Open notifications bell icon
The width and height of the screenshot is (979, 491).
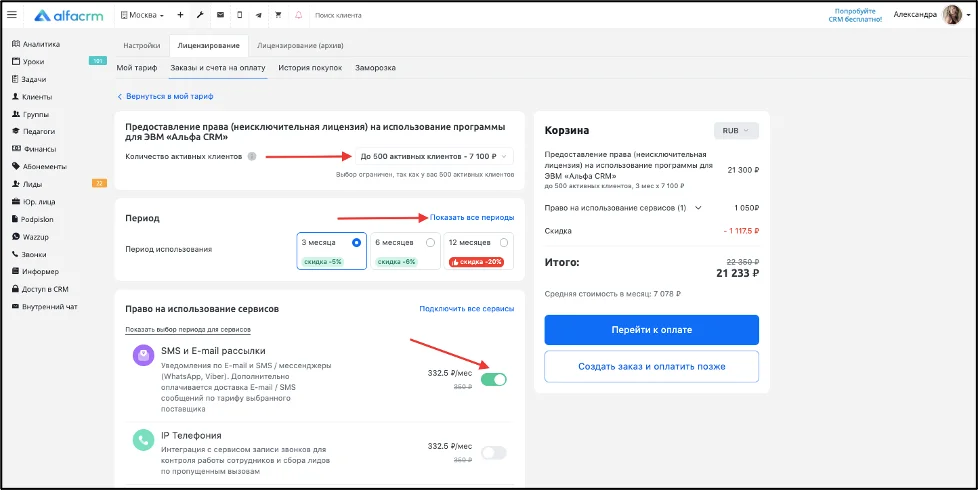click(x=298, y=15)
